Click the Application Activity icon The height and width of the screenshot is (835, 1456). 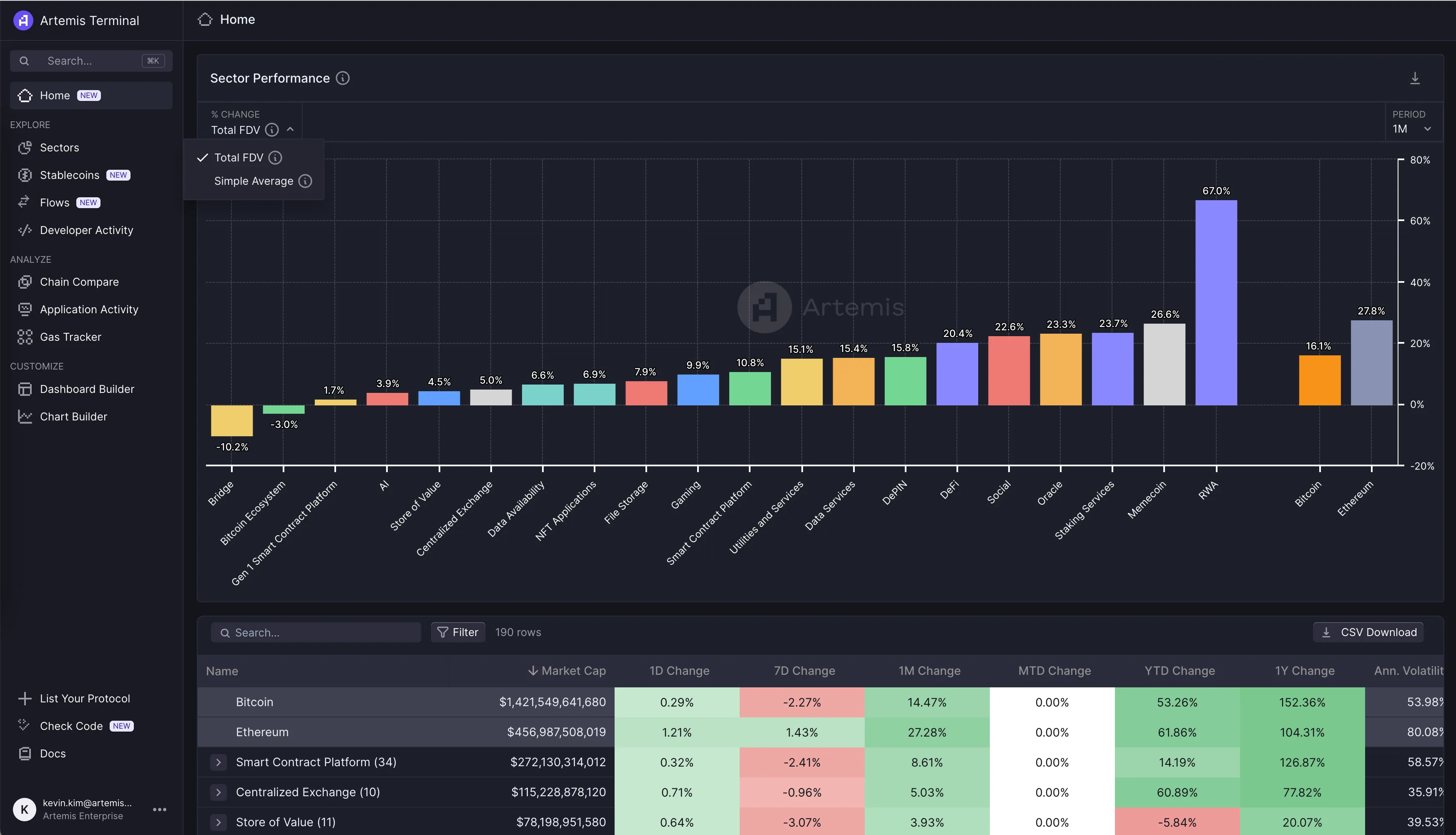pyautogui.click(x=25, y=309)
